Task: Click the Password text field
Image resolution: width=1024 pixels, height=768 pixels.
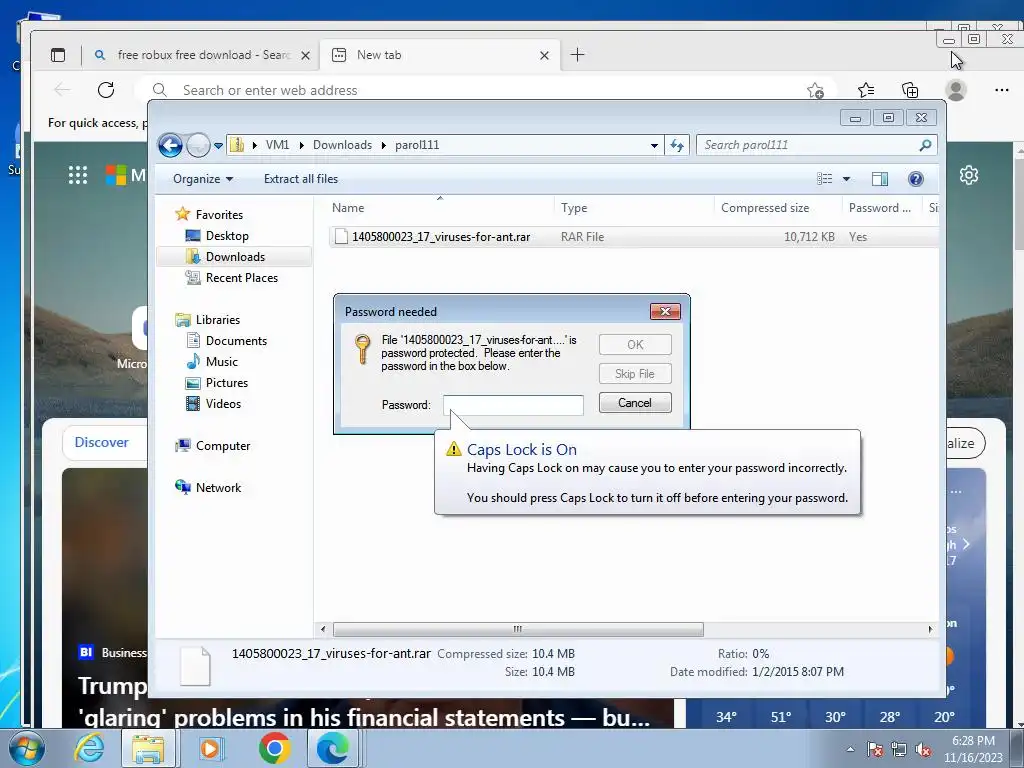Action: tap(513, 405)
